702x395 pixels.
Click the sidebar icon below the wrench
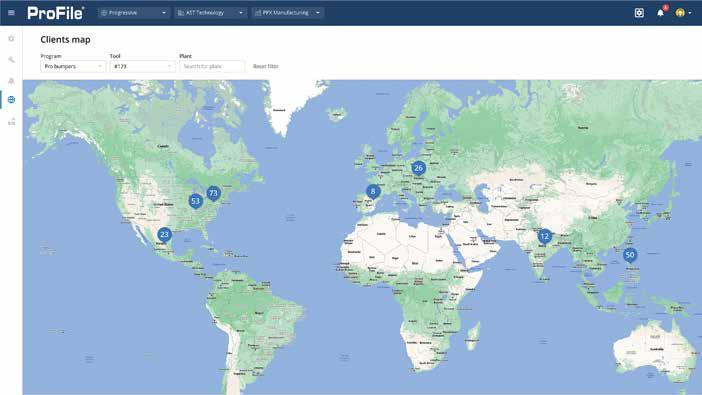point(11,81)
